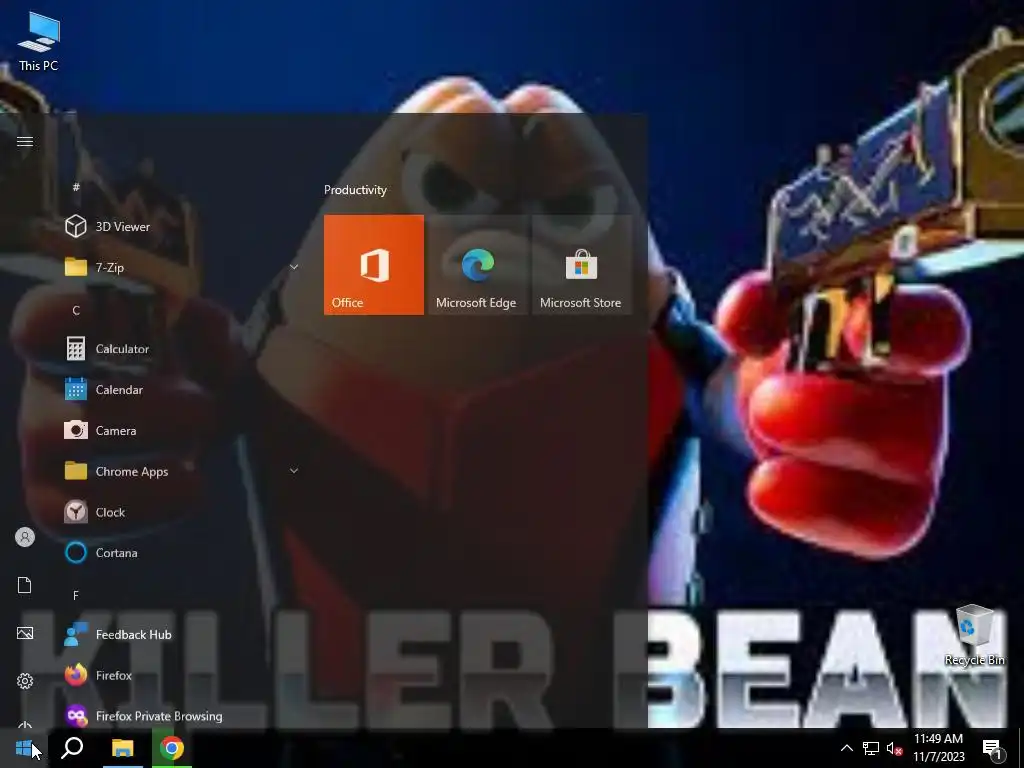This screenshot has width=1024, height=768.
Task: Close Start menu via Windows Start button
Action: point(24,748)
